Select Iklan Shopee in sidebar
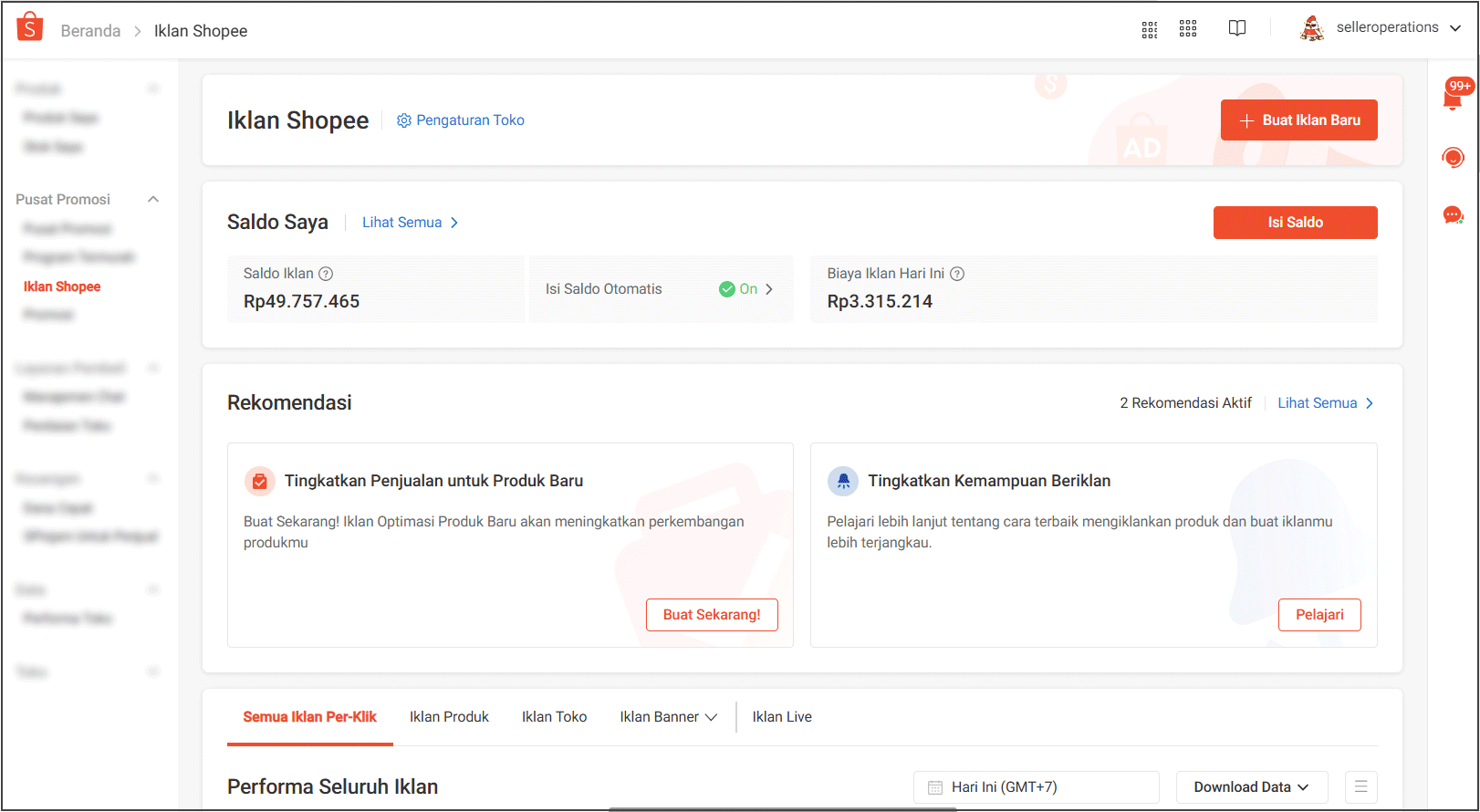Image resolution: width=1480 pixels, height=812 pixels. 62,286
